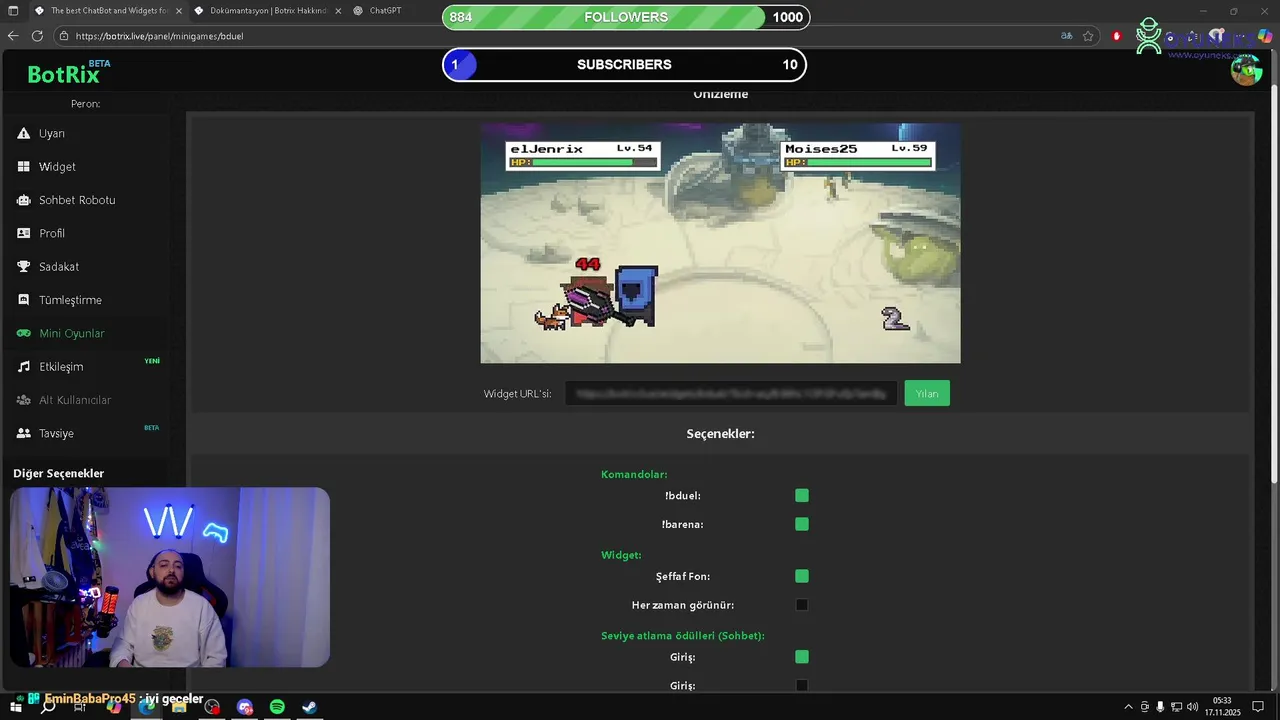Image resolution: width=1280 pixels, height=720 pixels.
Task: Open the Copilot app on the taskbar
Action: pos(114,707)
